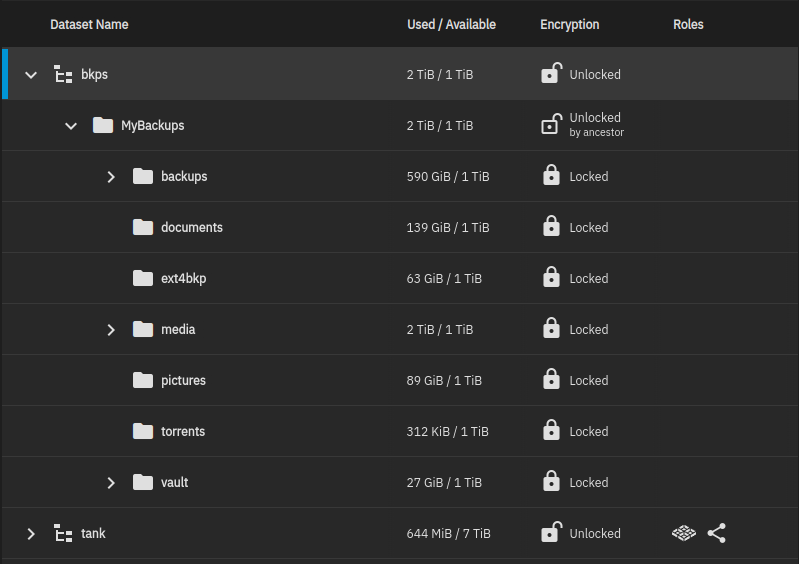The image size is (799, 564).
Task: Collapse the bkps pool
Action: click(31, 75)
